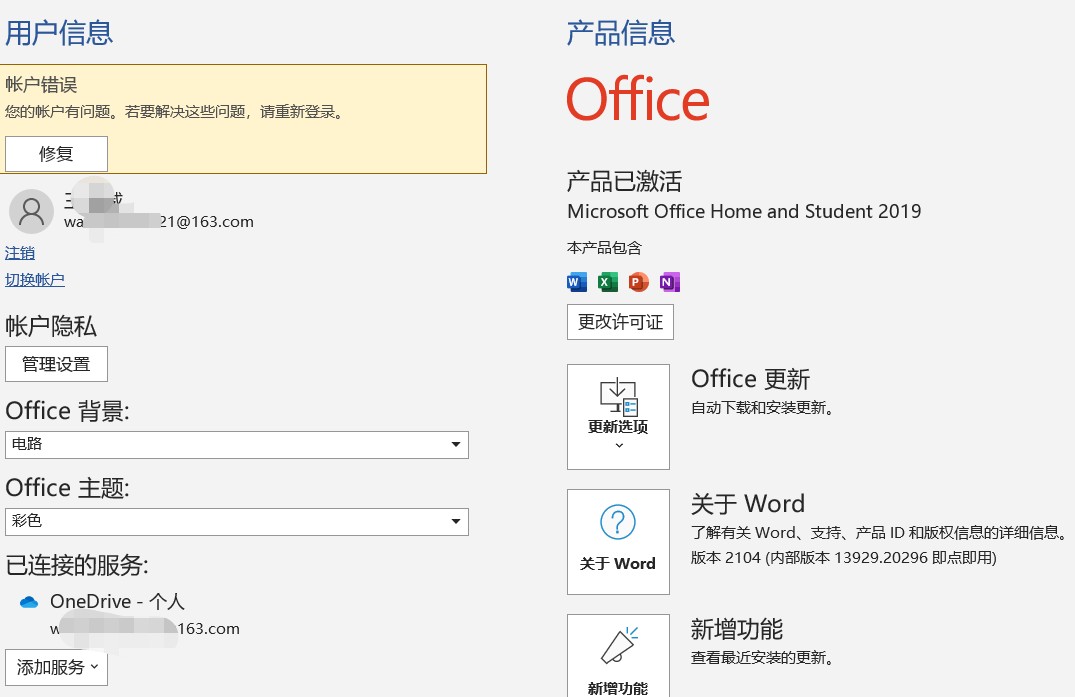The width and height of the screenshot is (1075, 697).
Task: Click the user avatar profile icon
Action: pyautogui.click(x=32, y=211)
